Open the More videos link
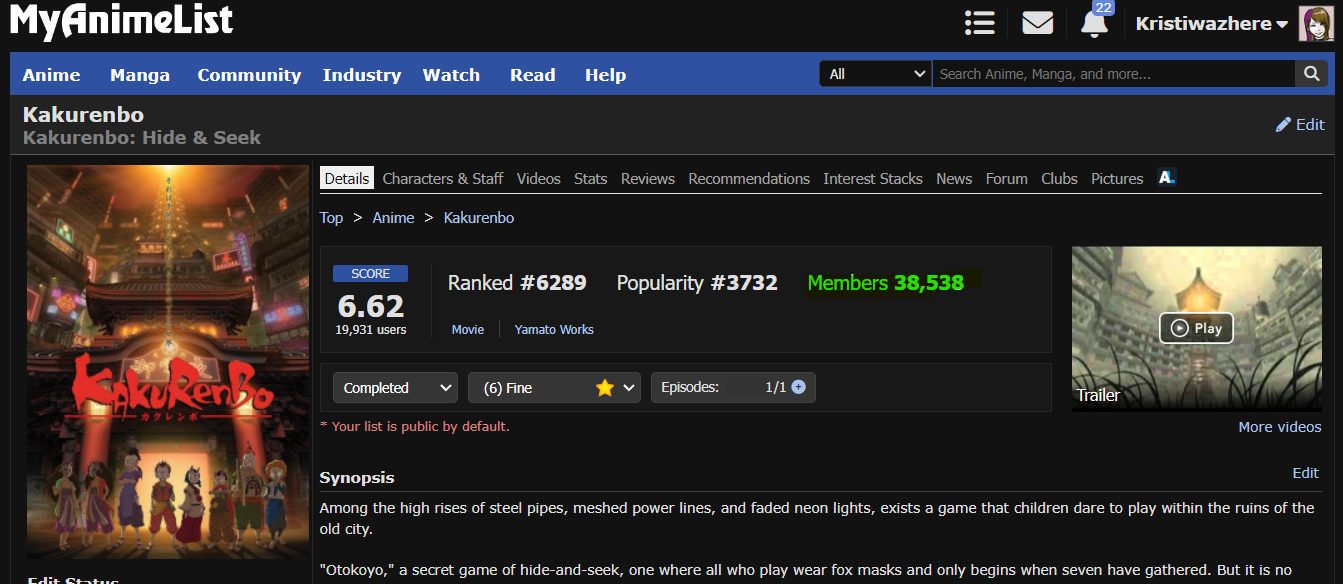The width and height of the screenshot is (1343, 584). tap(1280, 427)
